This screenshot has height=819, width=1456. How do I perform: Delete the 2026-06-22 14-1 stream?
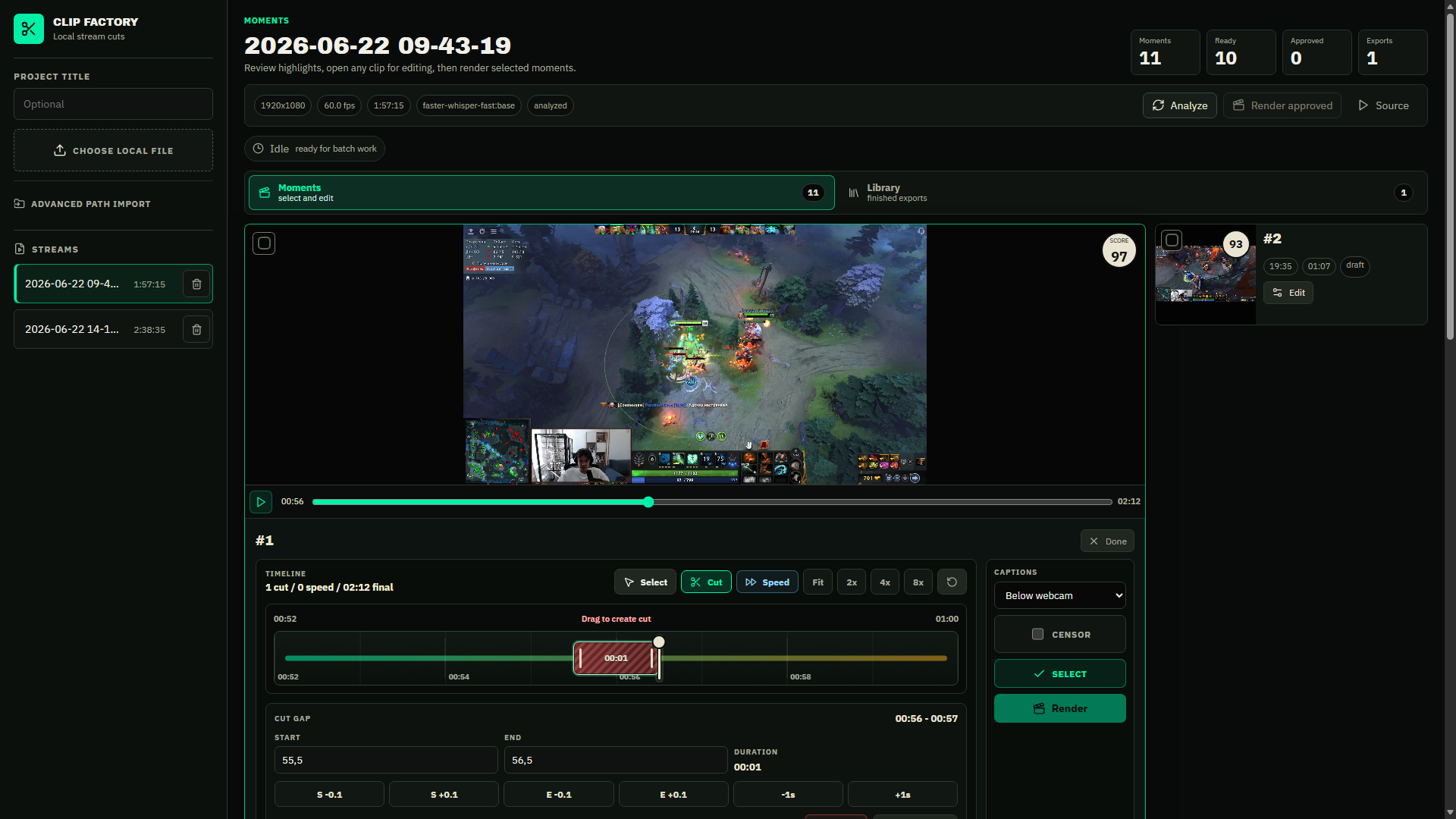coord(196,330)
